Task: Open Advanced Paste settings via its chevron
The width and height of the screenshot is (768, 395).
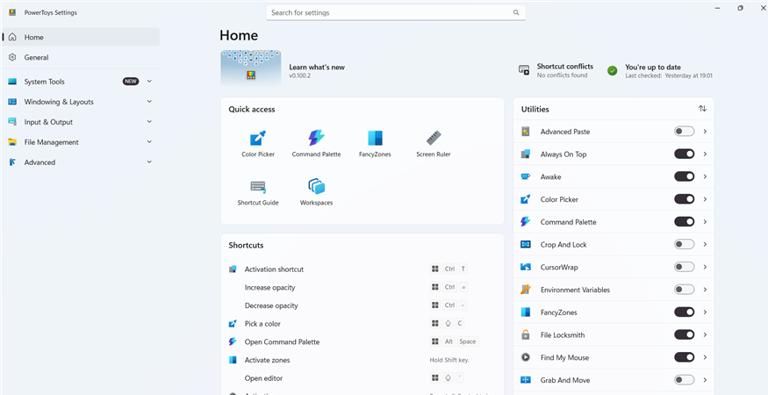Action: [705, 131]
